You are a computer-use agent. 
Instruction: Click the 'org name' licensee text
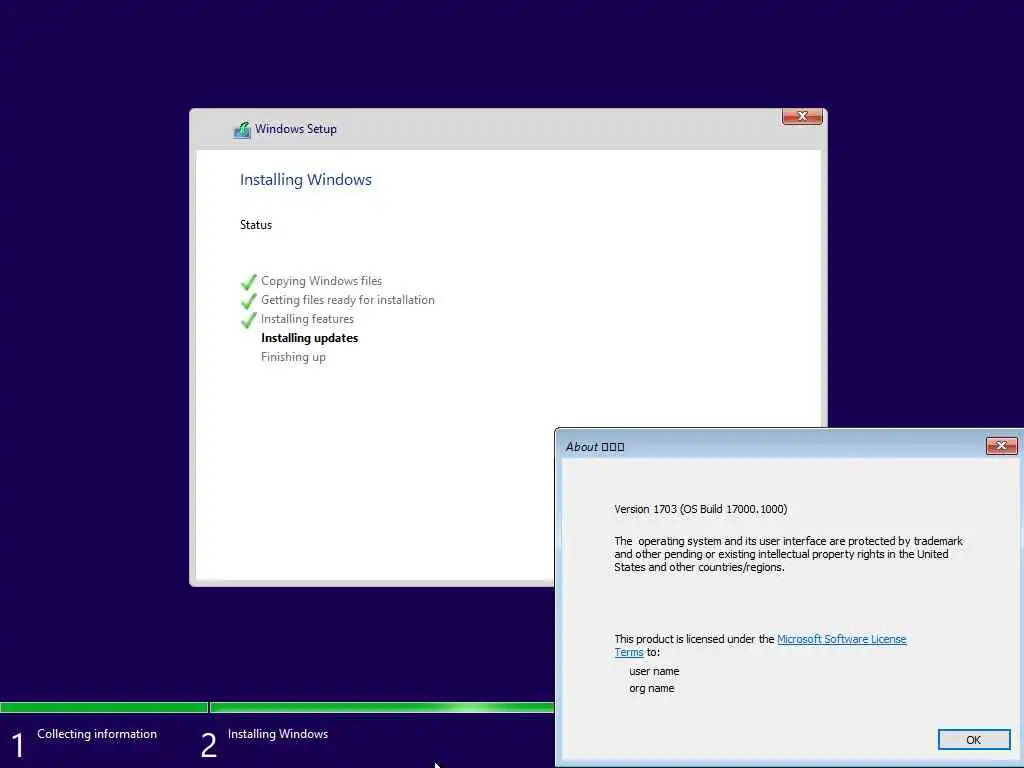652,688
